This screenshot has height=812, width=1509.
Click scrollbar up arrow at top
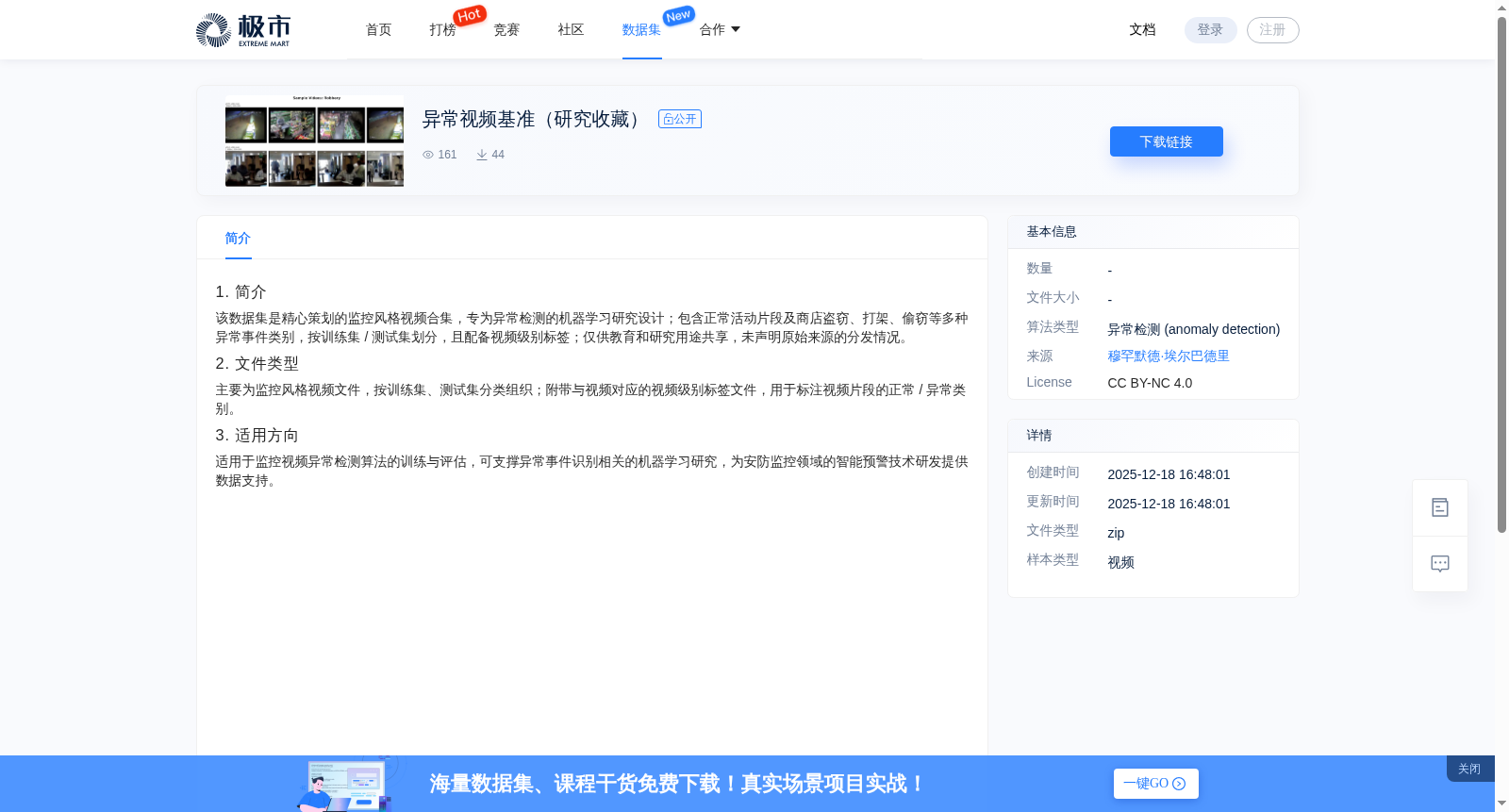click(1501, 8)
